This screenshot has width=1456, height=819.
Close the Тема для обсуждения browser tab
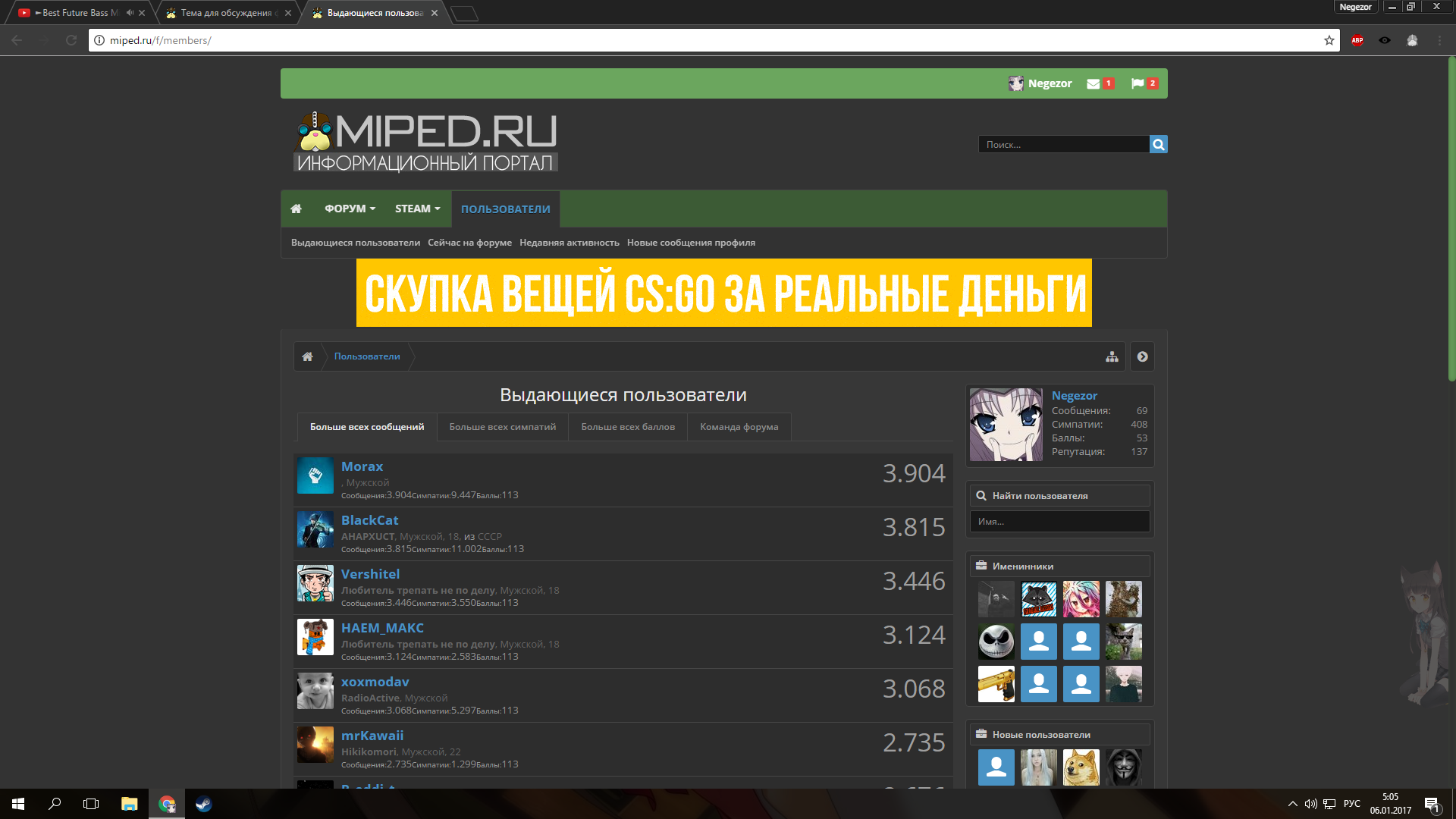(x=288, y=13)
